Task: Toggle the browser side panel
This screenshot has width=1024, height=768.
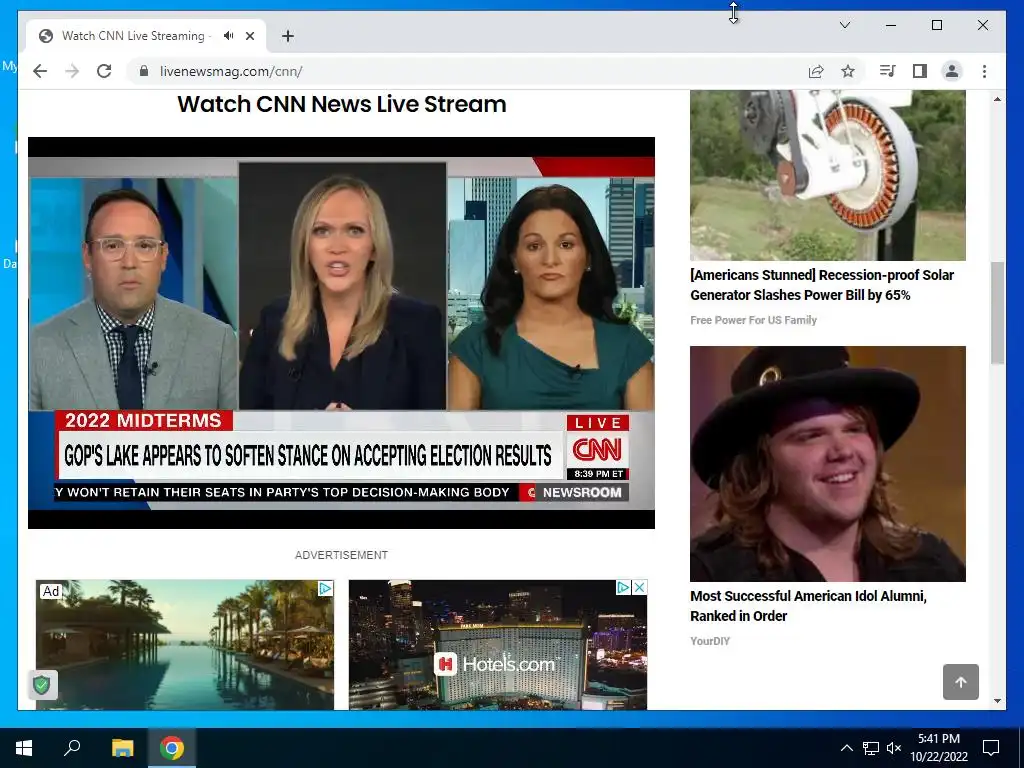Action: point(920,71)
